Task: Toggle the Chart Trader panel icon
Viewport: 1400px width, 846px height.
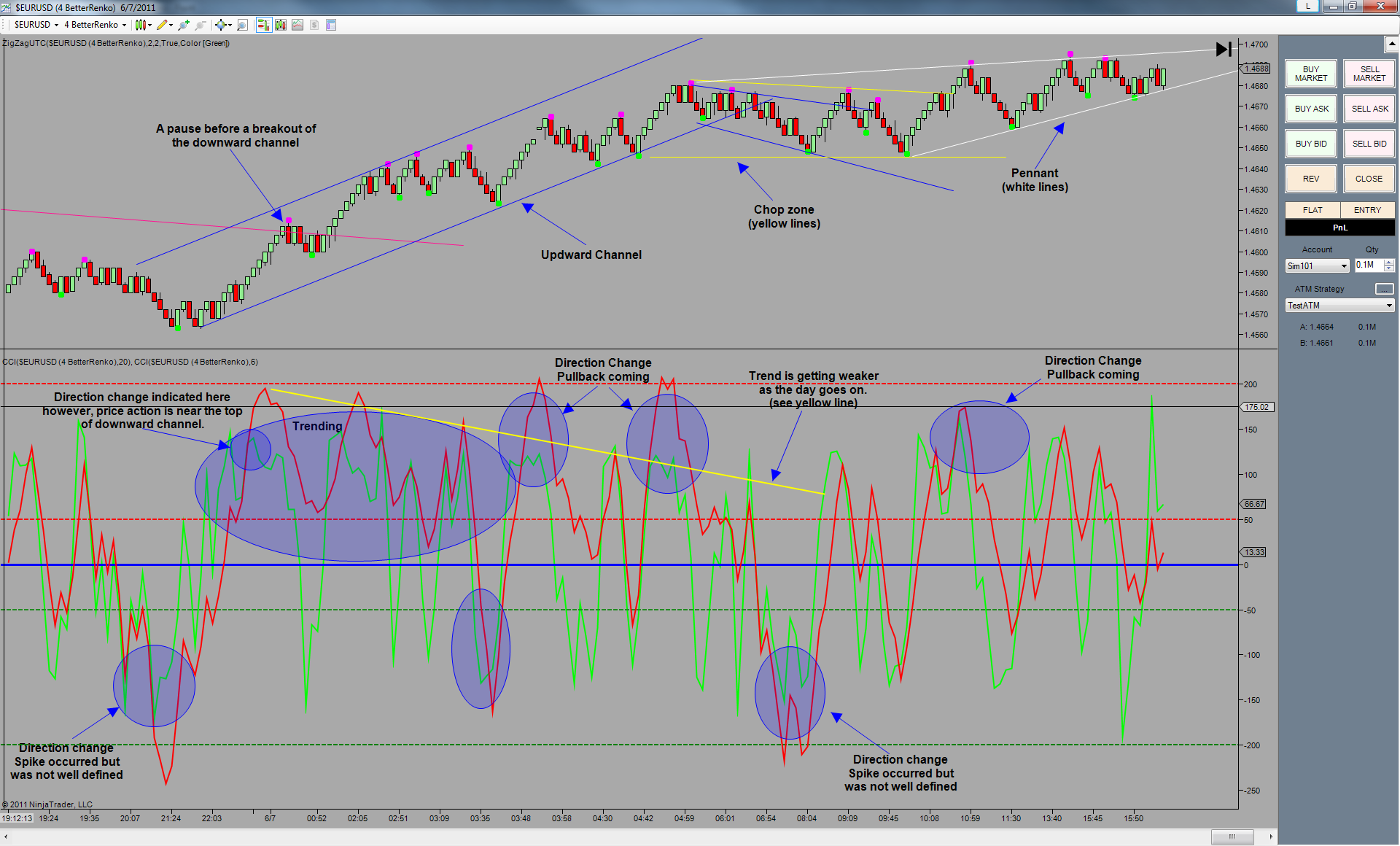Action: [x=263, y=25]
